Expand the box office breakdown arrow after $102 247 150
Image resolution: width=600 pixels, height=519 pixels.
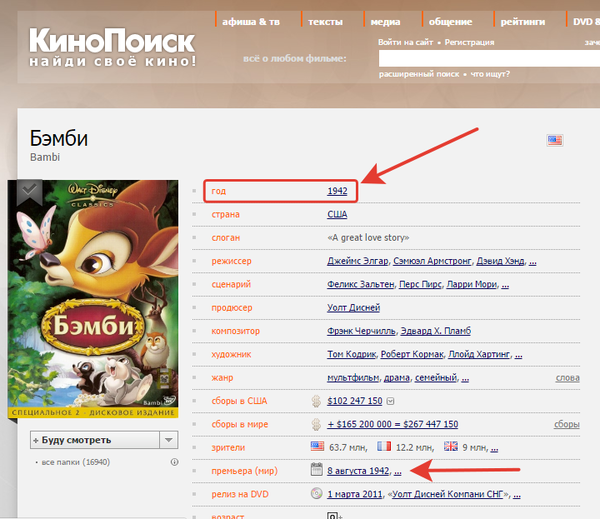click(x=390, y=401)
